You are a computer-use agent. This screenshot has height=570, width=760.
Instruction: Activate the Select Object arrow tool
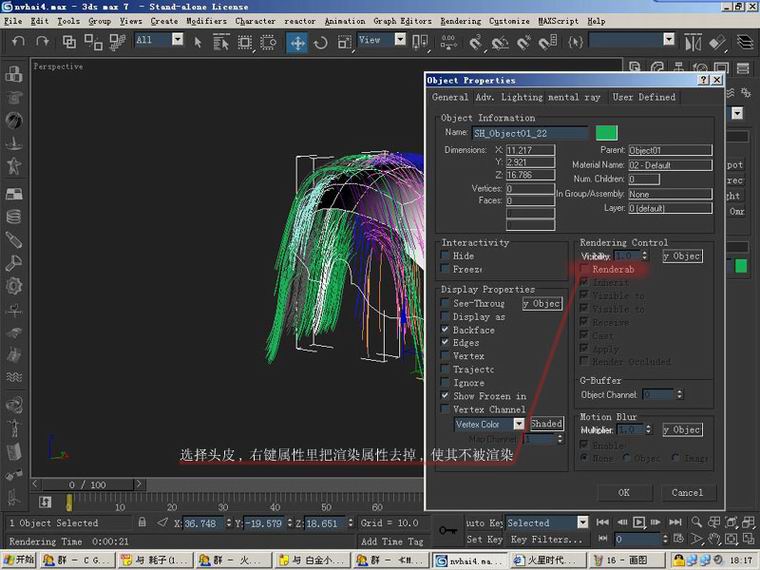point(197,43)
